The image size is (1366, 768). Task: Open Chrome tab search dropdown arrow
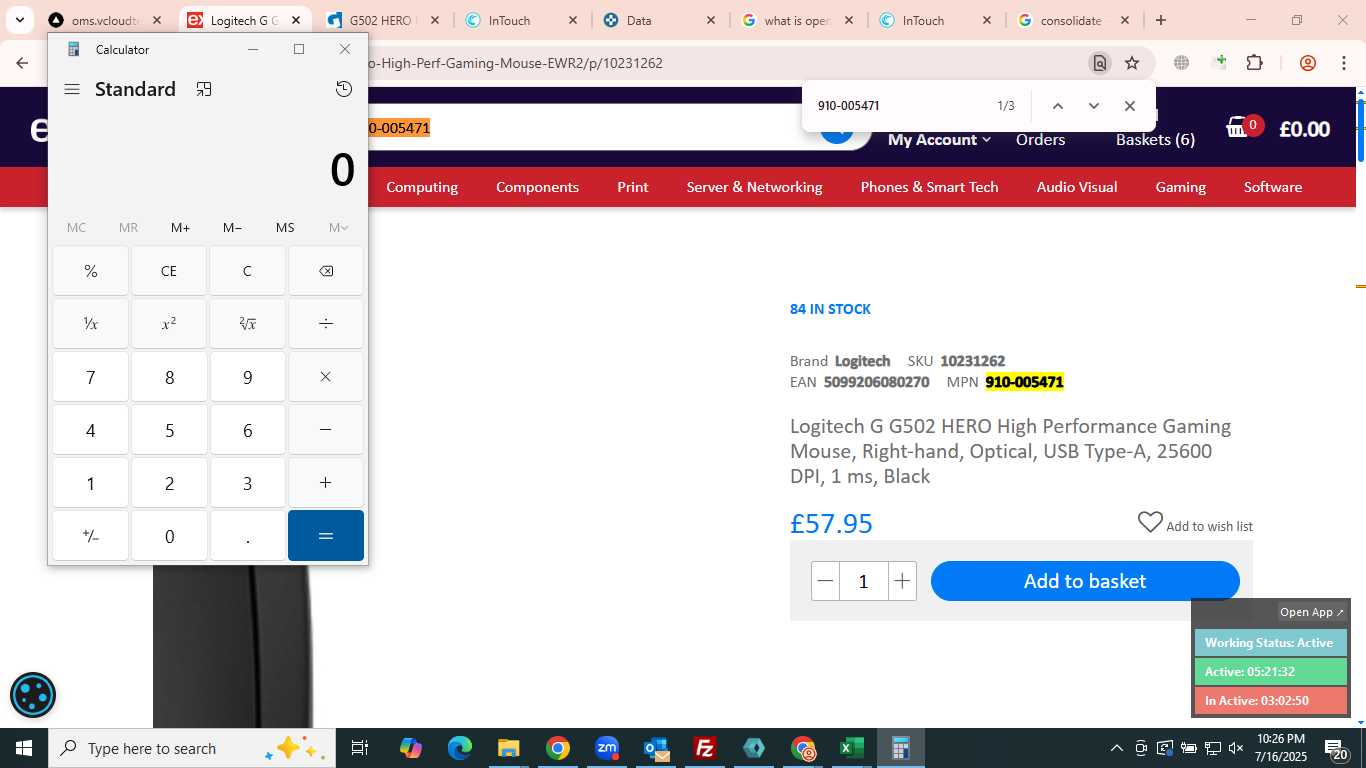pos(20,20)
